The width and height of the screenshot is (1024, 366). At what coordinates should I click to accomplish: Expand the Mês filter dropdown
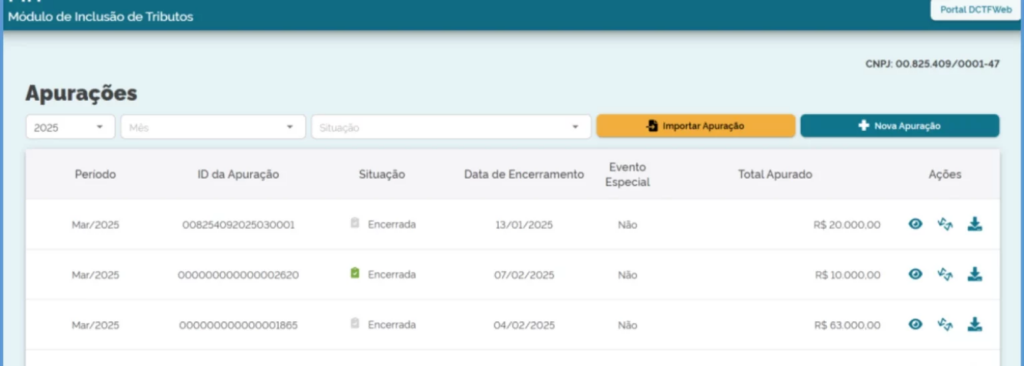[213, 127]
